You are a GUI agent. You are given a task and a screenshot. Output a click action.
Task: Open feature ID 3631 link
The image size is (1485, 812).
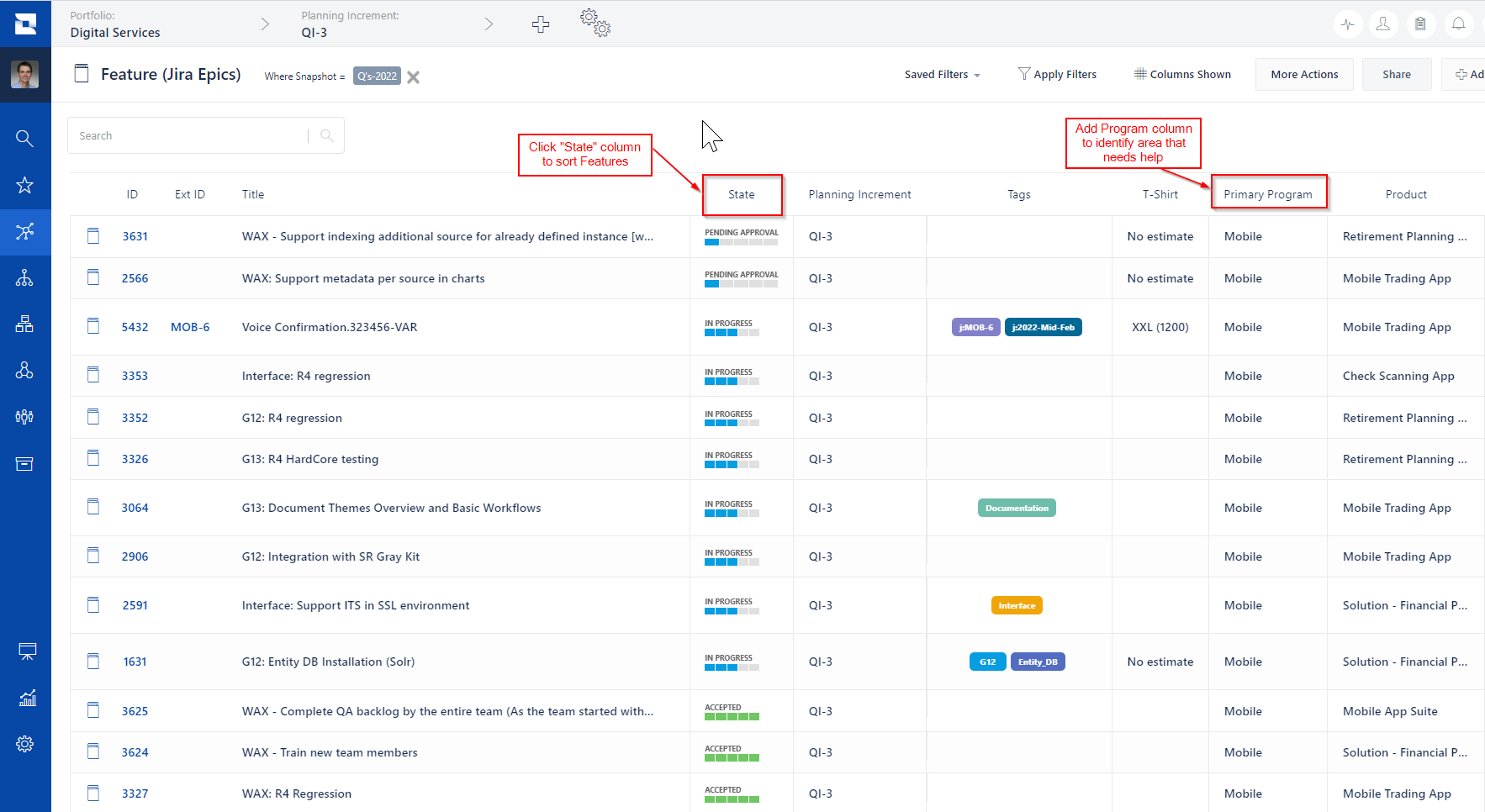pos(135,236)
